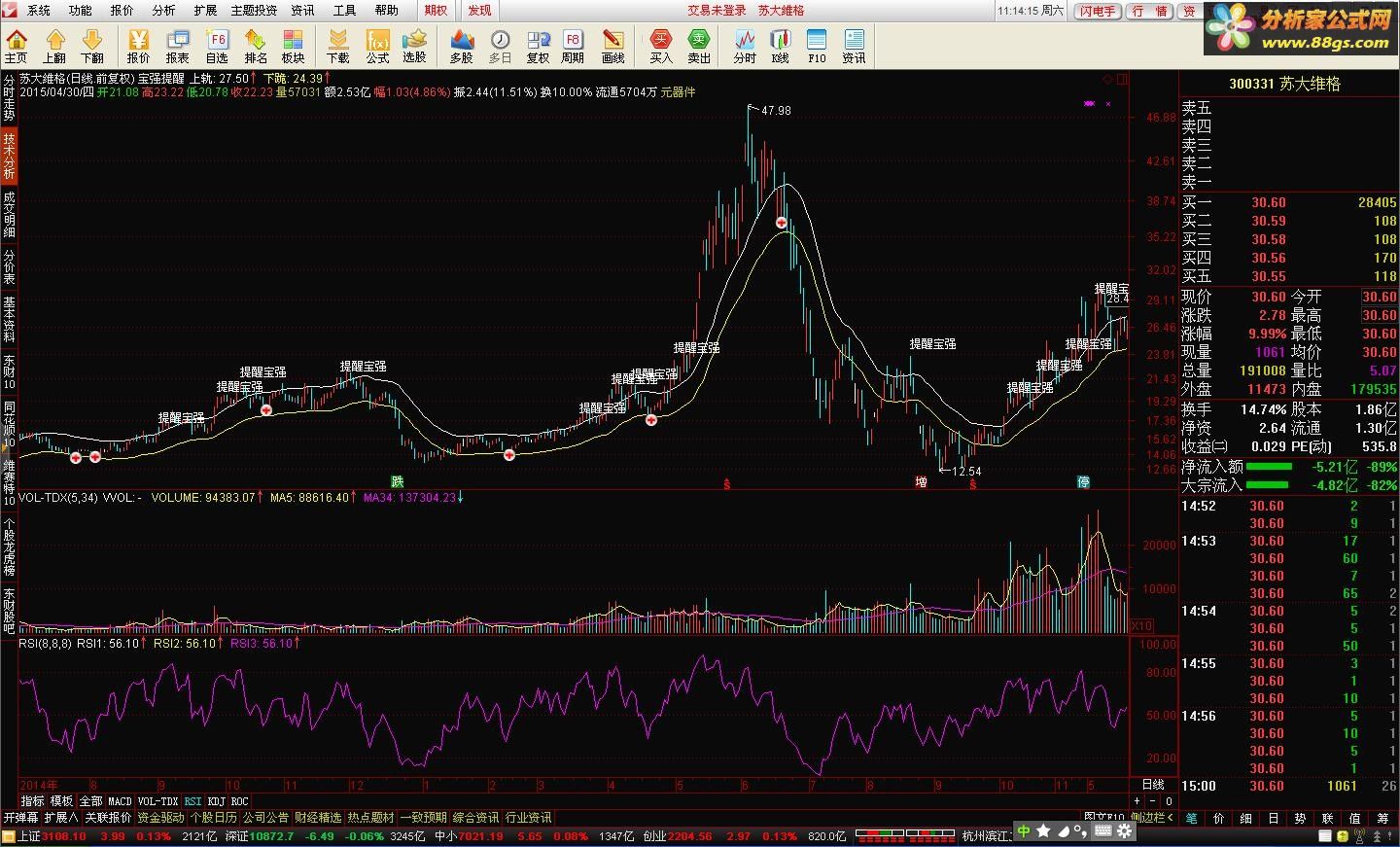Switch indicator to ROC tab

(239, 801)
